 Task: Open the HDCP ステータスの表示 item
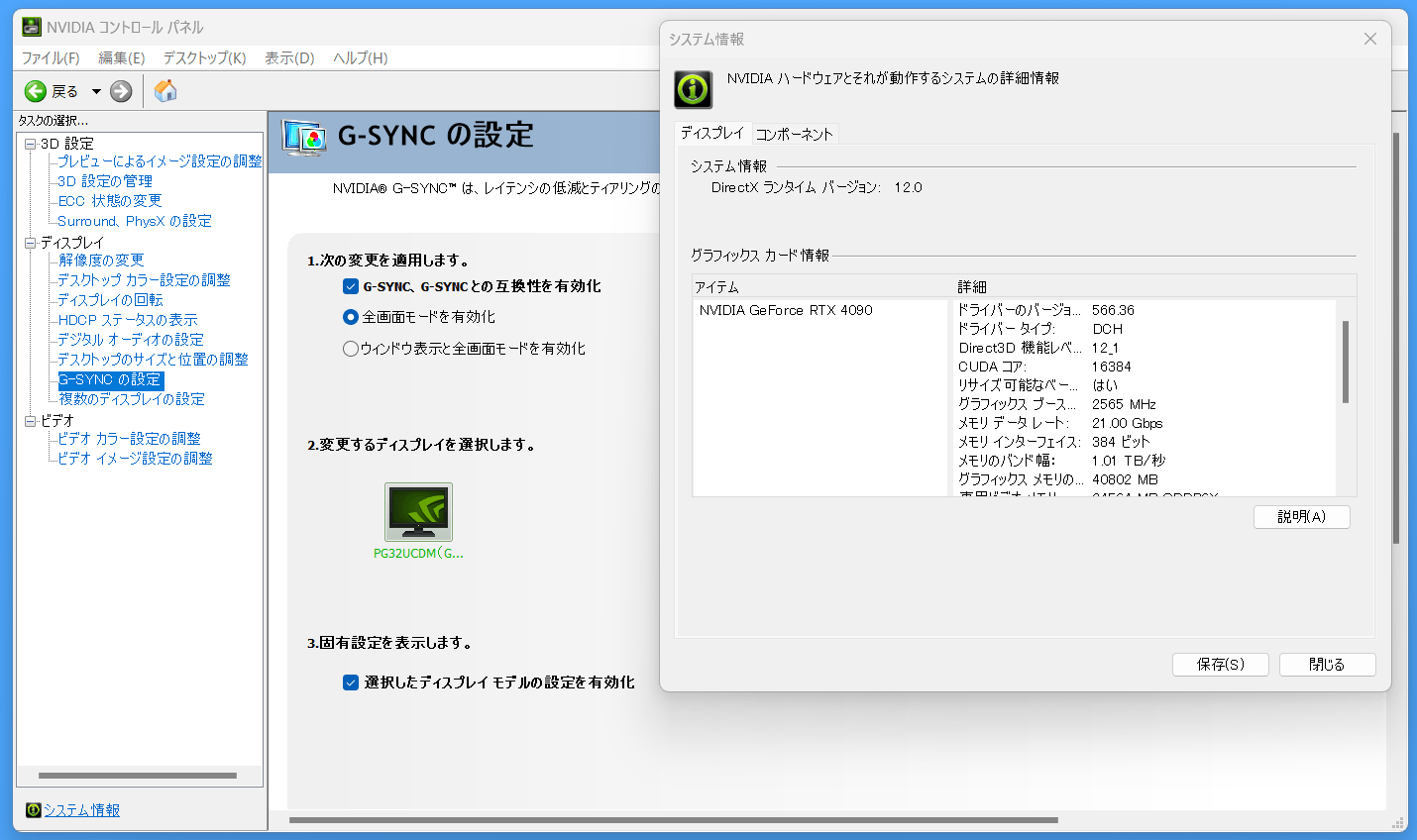coord(128,320)
